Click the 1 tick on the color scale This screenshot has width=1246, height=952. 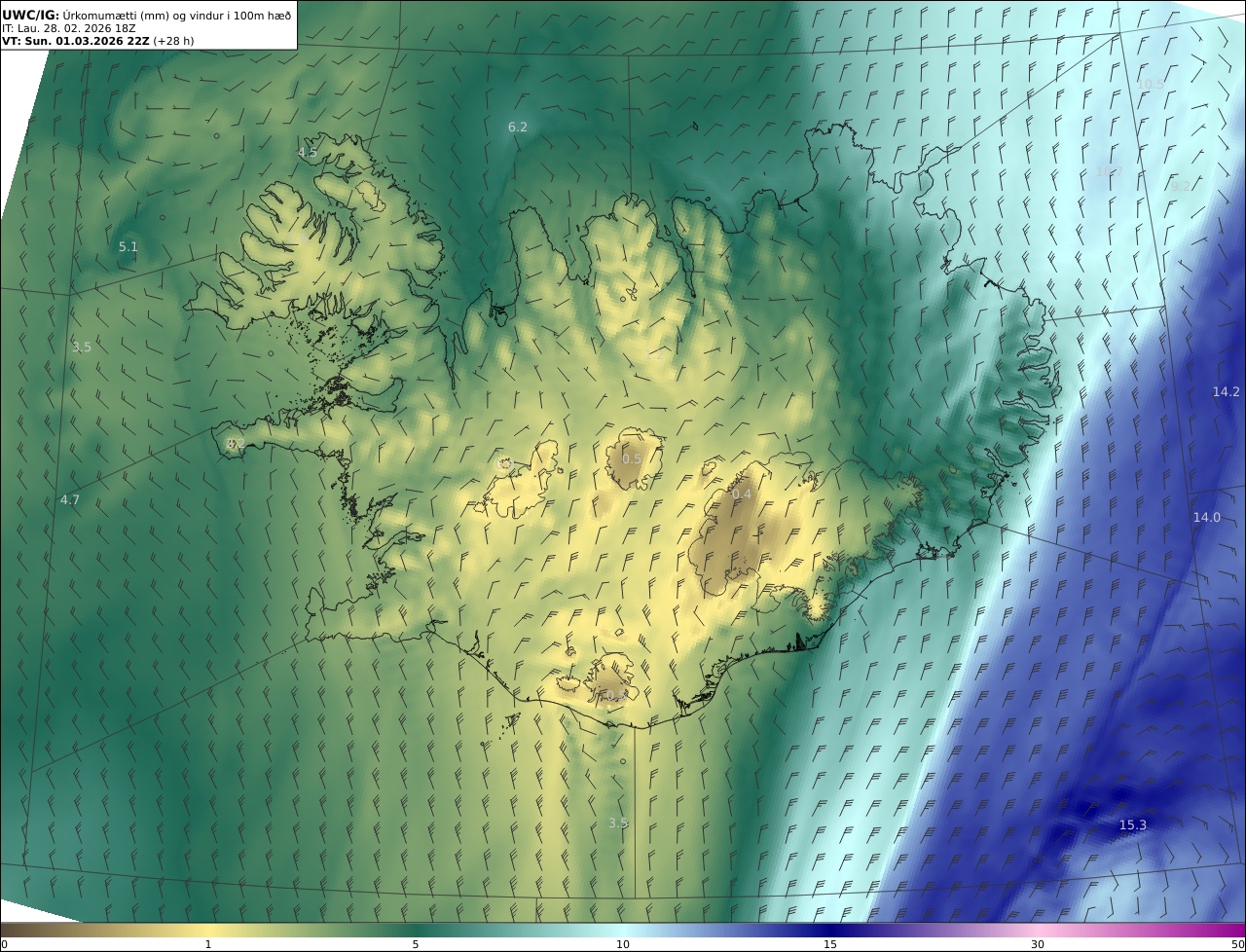point(208,944)
